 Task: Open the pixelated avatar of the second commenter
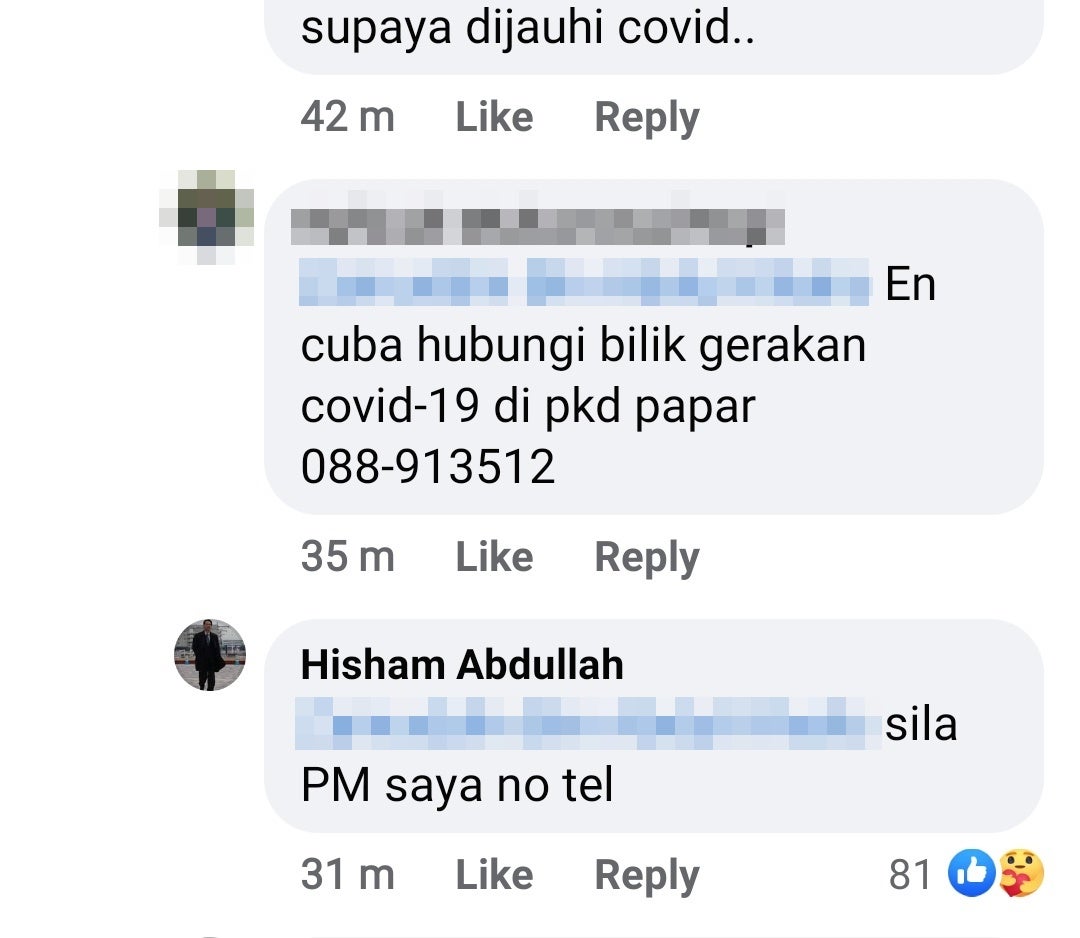point(207,216)
